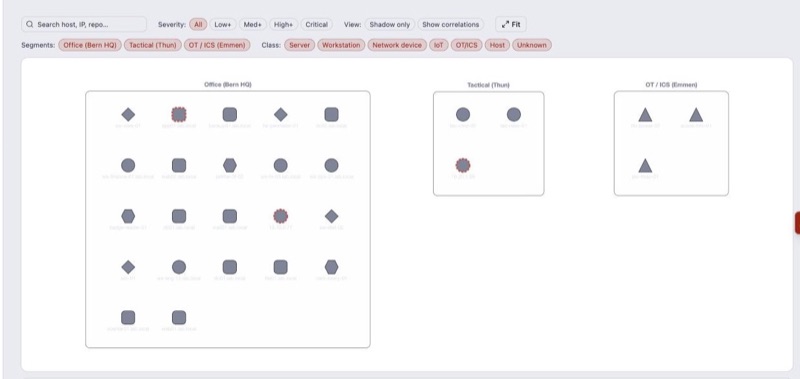Select the sw-dist-02 diamond node

point(332,216)
